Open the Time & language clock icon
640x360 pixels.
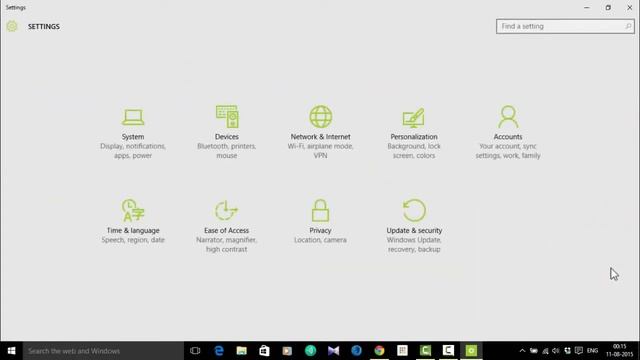[x=133, y=210]
